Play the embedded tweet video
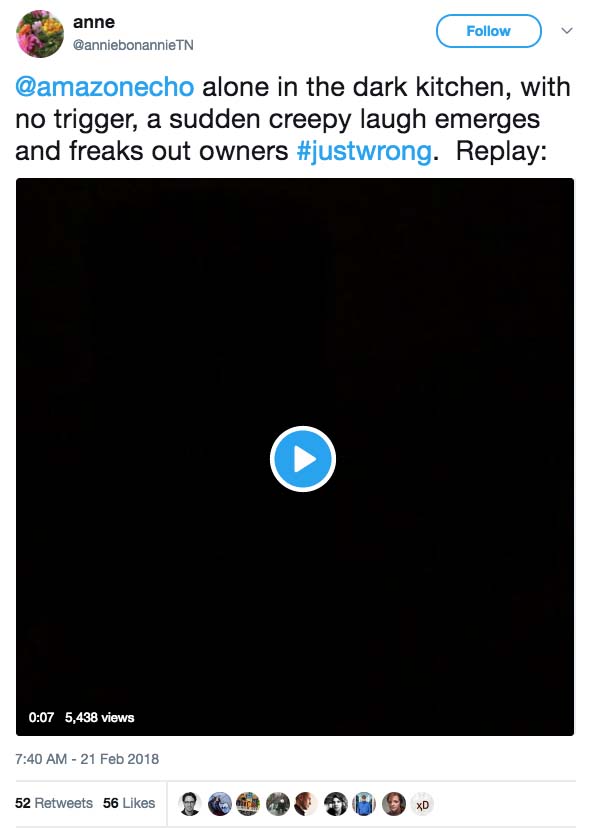This screenshot has height=828, width=596. (x=302, y=458)
